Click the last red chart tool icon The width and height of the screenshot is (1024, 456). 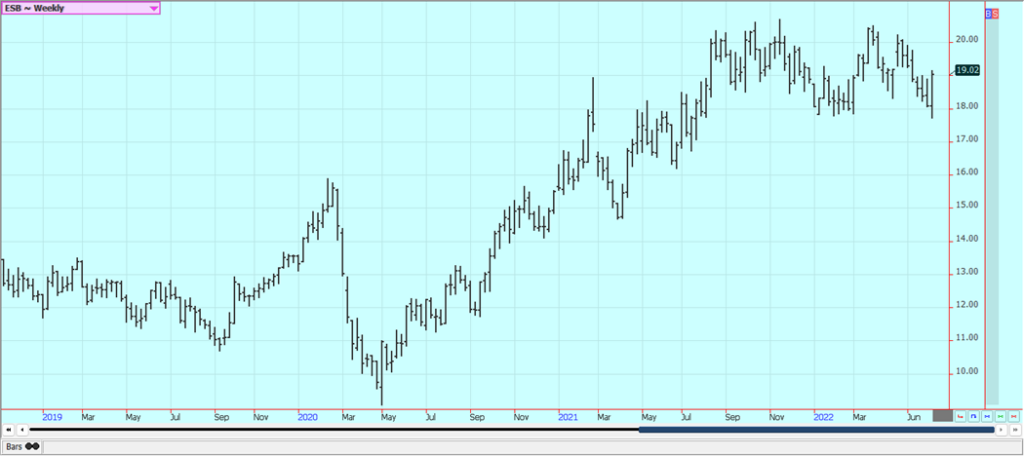pyautogui.click(x=1014, y=416)
